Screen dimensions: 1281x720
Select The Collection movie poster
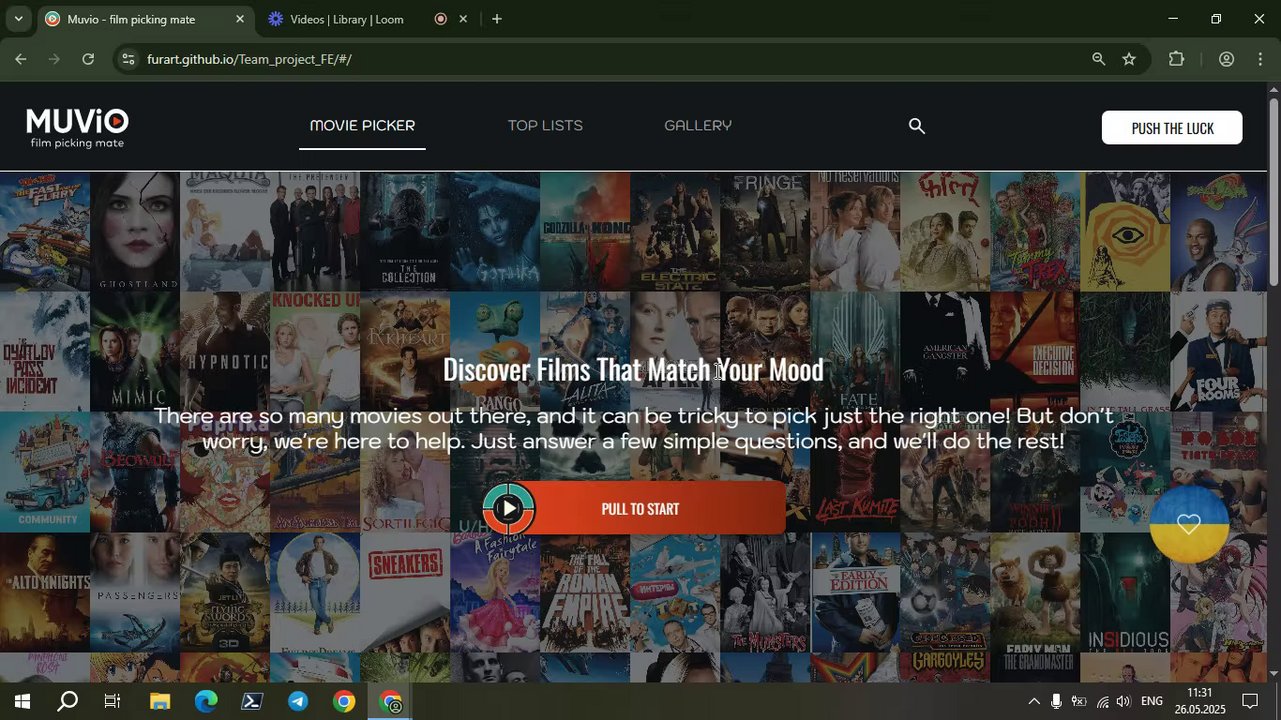(x=405, y=232)
